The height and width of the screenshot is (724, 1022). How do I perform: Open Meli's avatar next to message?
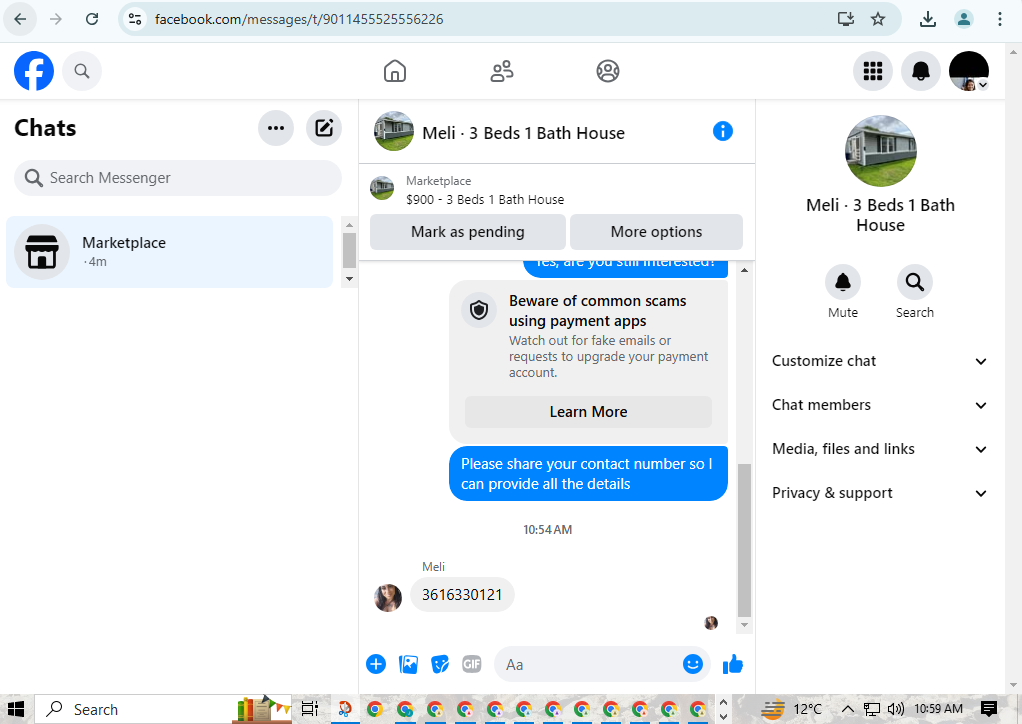pos(388,598)
